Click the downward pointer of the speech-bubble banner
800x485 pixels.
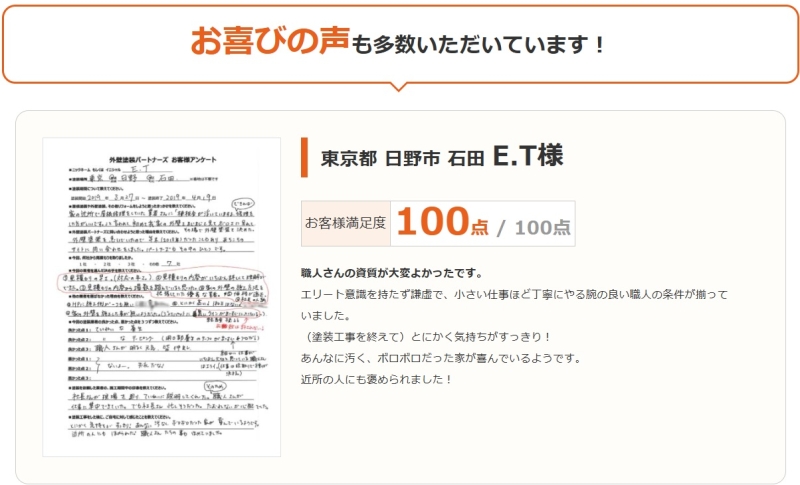pos(399,86)
